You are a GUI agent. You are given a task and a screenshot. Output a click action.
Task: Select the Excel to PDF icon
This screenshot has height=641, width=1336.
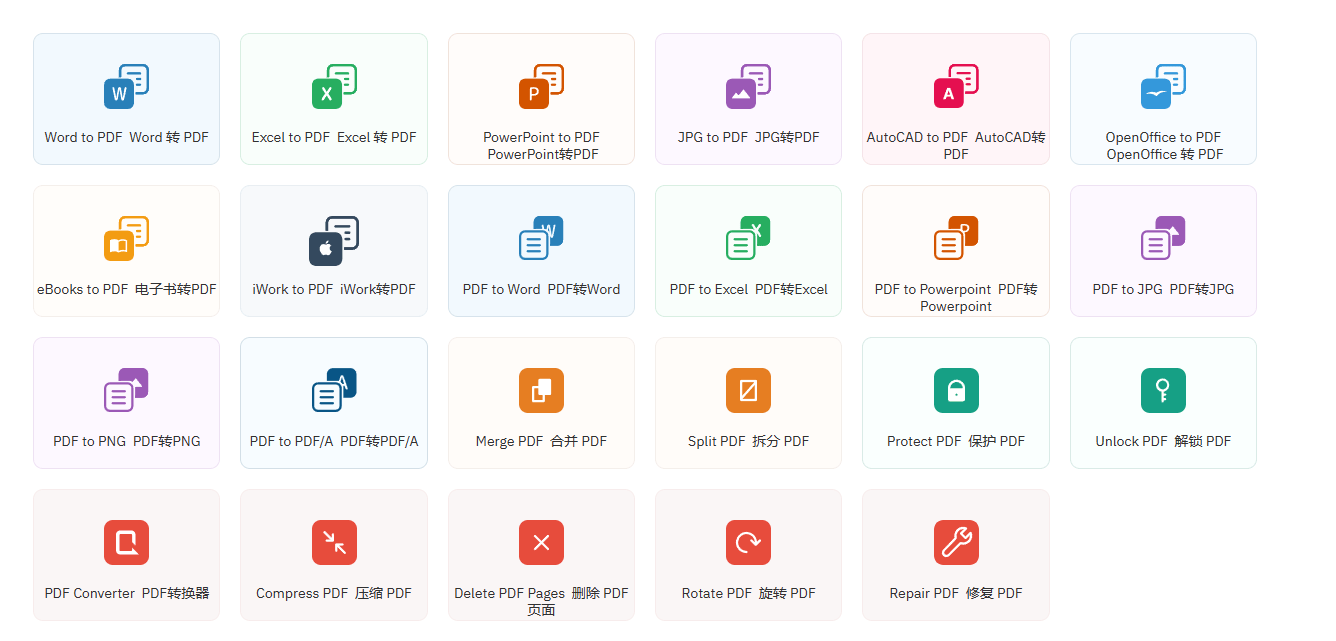click(334, 87)
